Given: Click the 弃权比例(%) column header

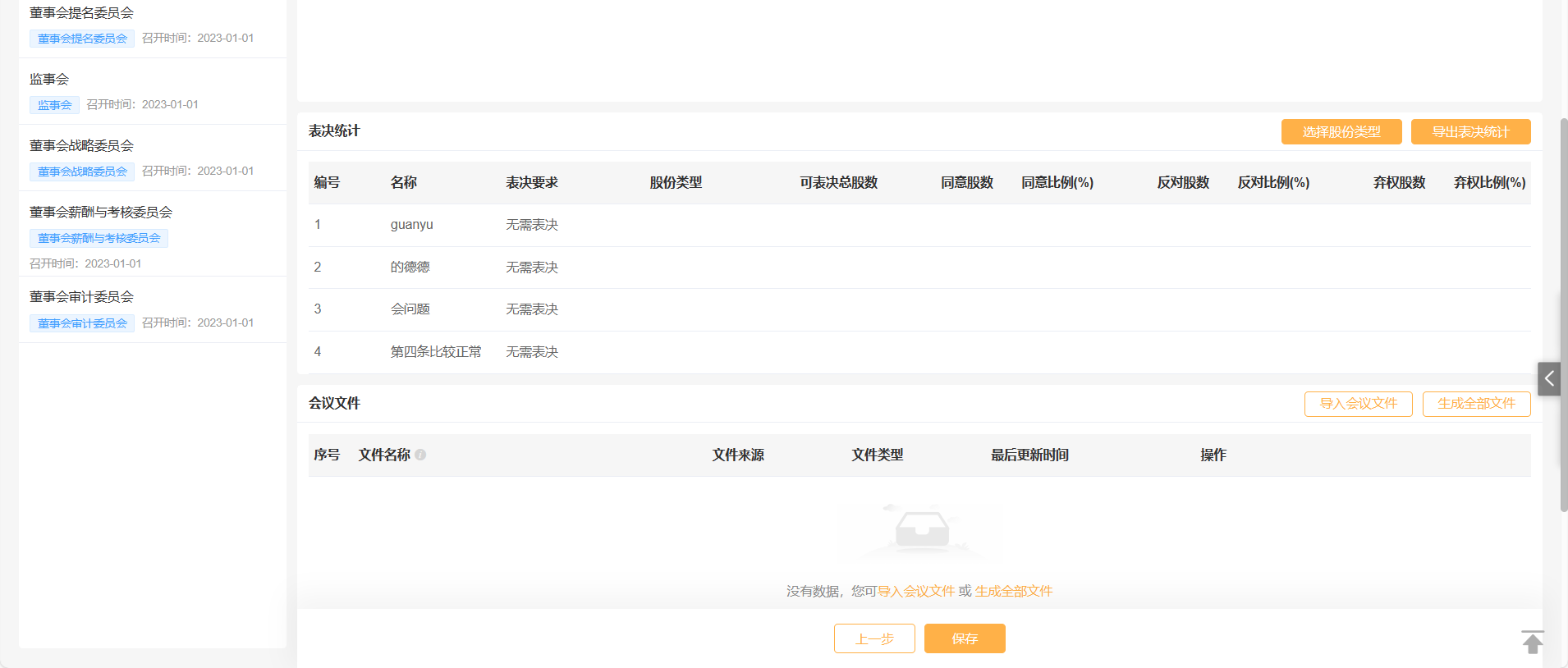Looking at the screenshot, I should click(1489, 183).
